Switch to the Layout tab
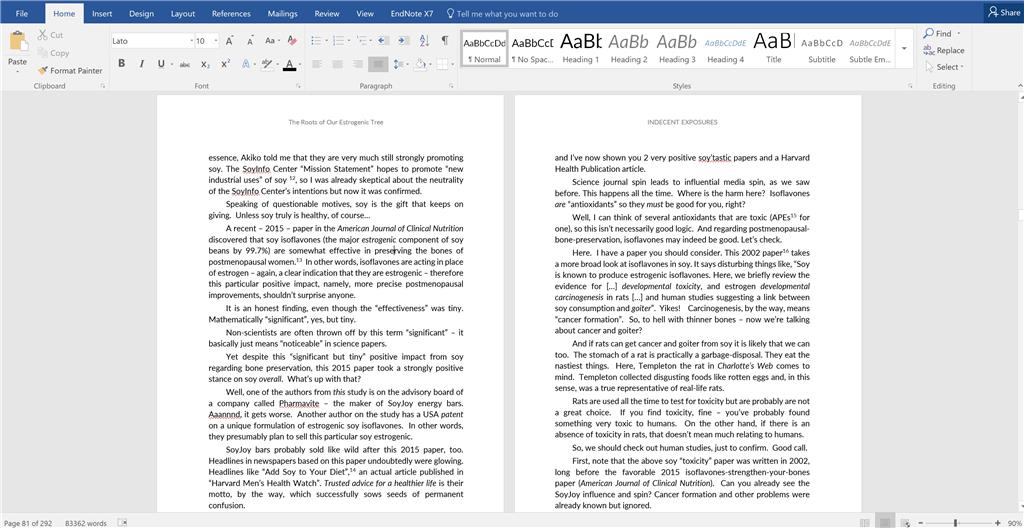The height and width of the screenshot is (528, 1024). coord(183,13)
